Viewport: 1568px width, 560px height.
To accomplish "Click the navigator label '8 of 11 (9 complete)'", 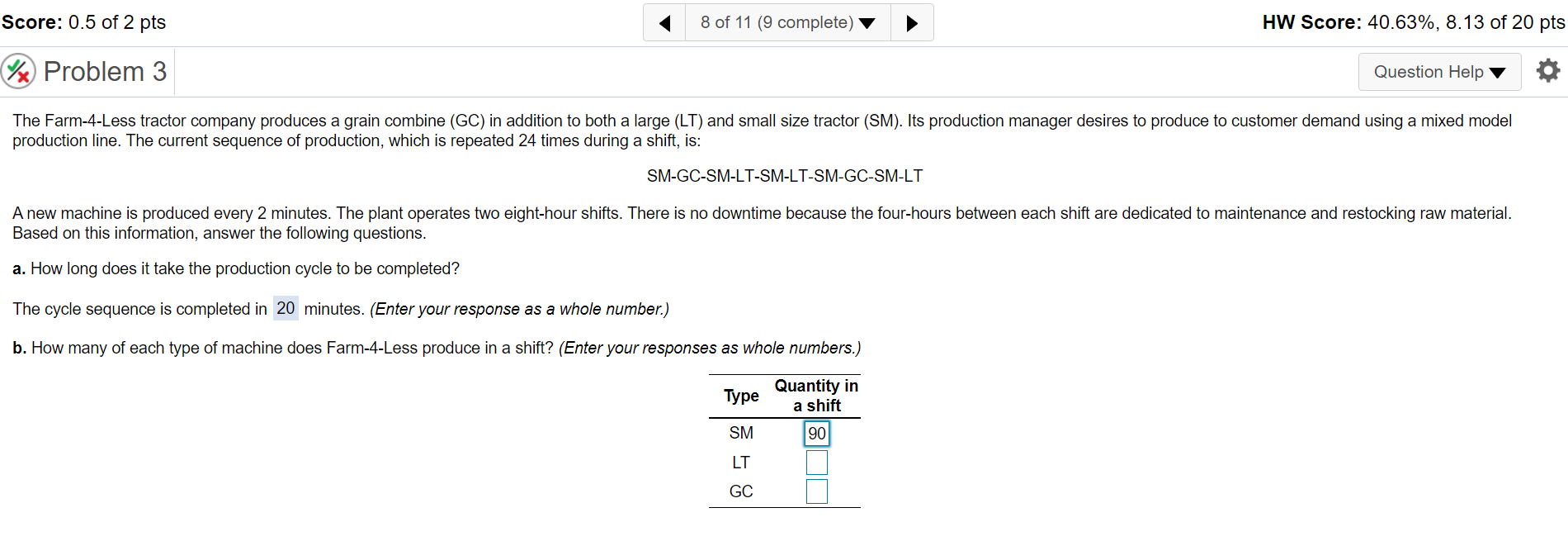I will (x=776, y=21).
